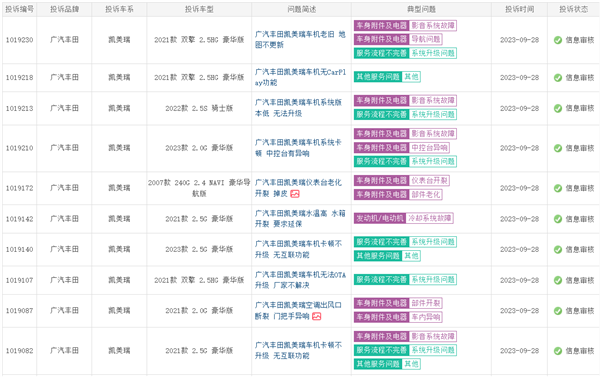
Task: Open complaint link about 无法OTA升级
Action: (x=300, y=280)
